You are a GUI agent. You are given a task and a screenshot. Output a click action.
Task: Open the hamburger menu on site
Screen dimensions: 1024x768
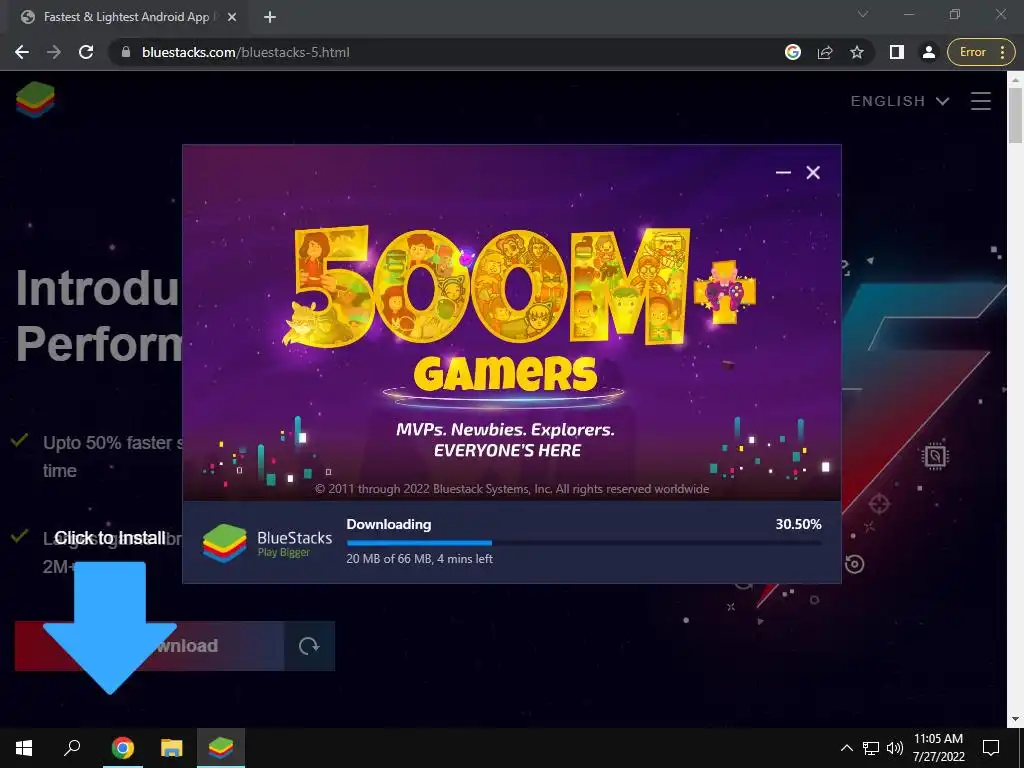coord(980,101)
